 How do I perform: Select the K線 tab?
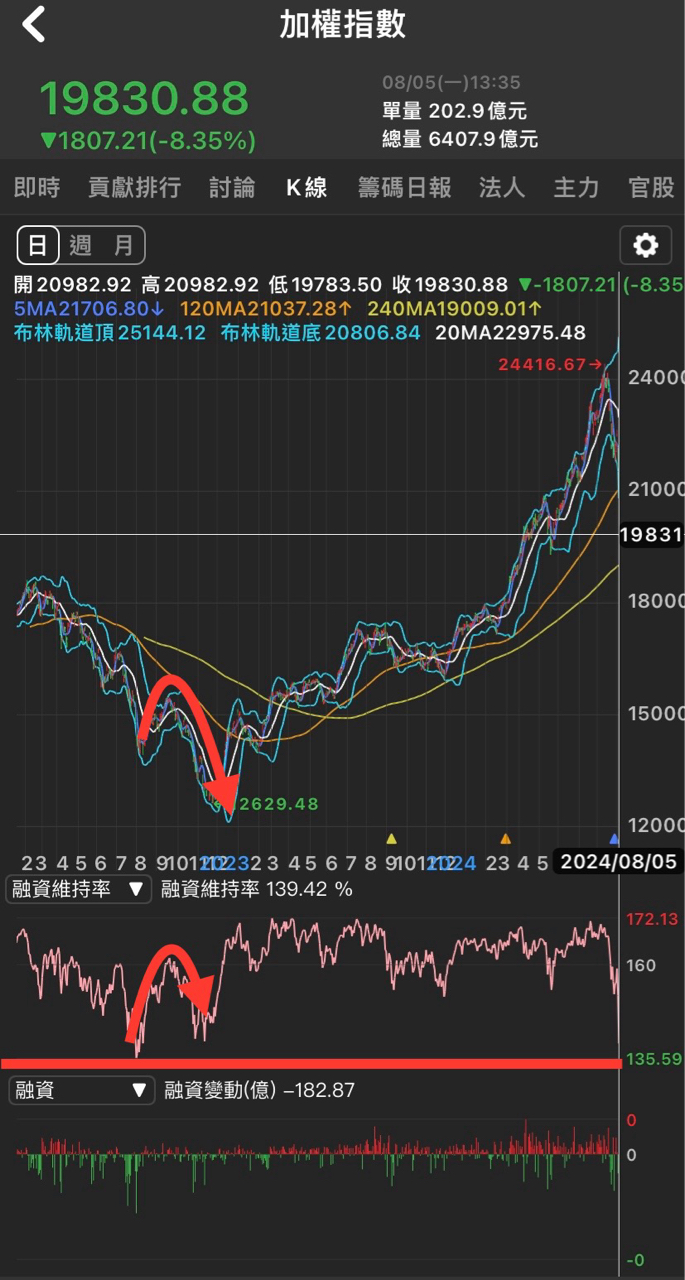pos(306,187)
